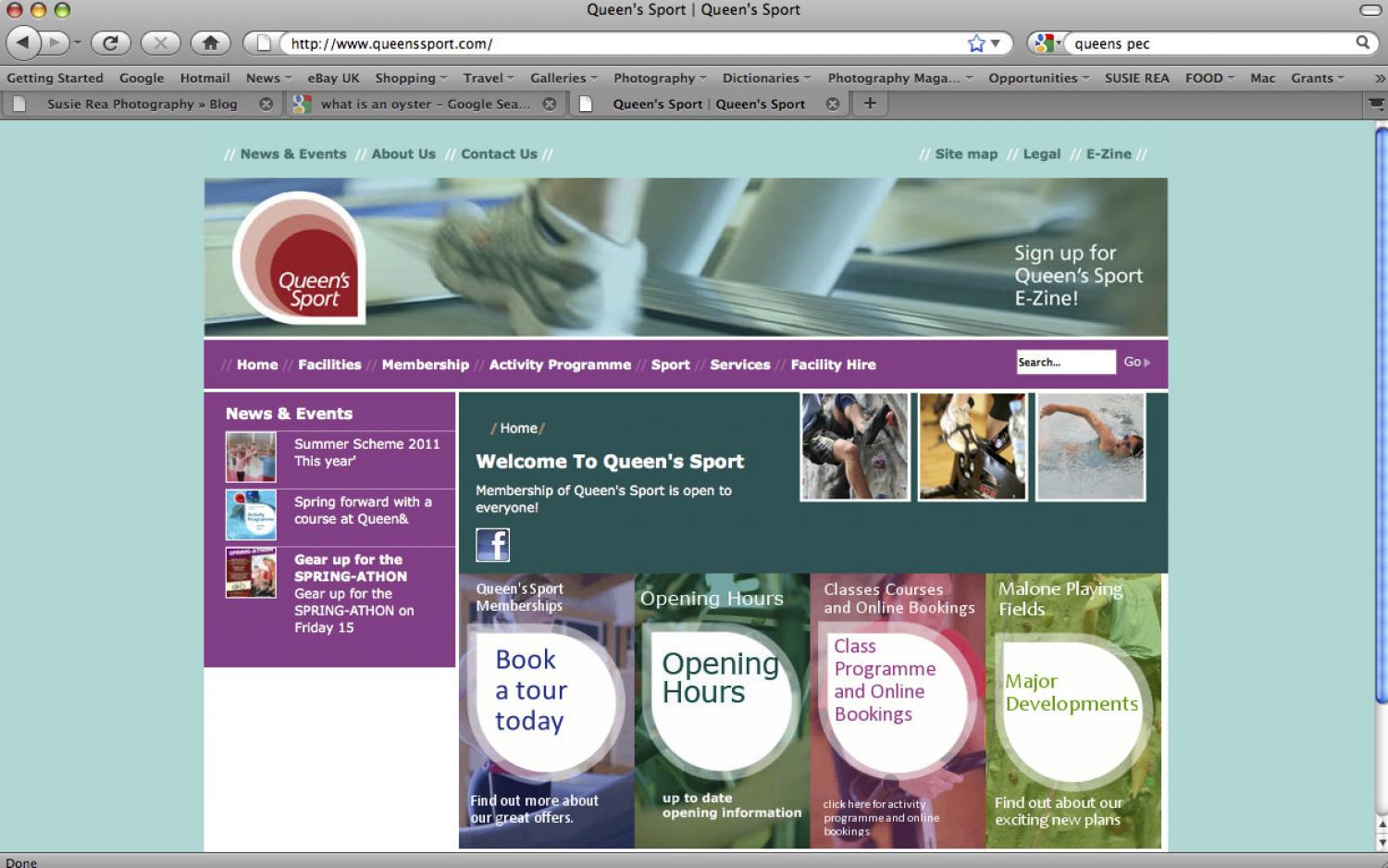
Task: Bookmark page with the star icon
Action: click(976, 43)
